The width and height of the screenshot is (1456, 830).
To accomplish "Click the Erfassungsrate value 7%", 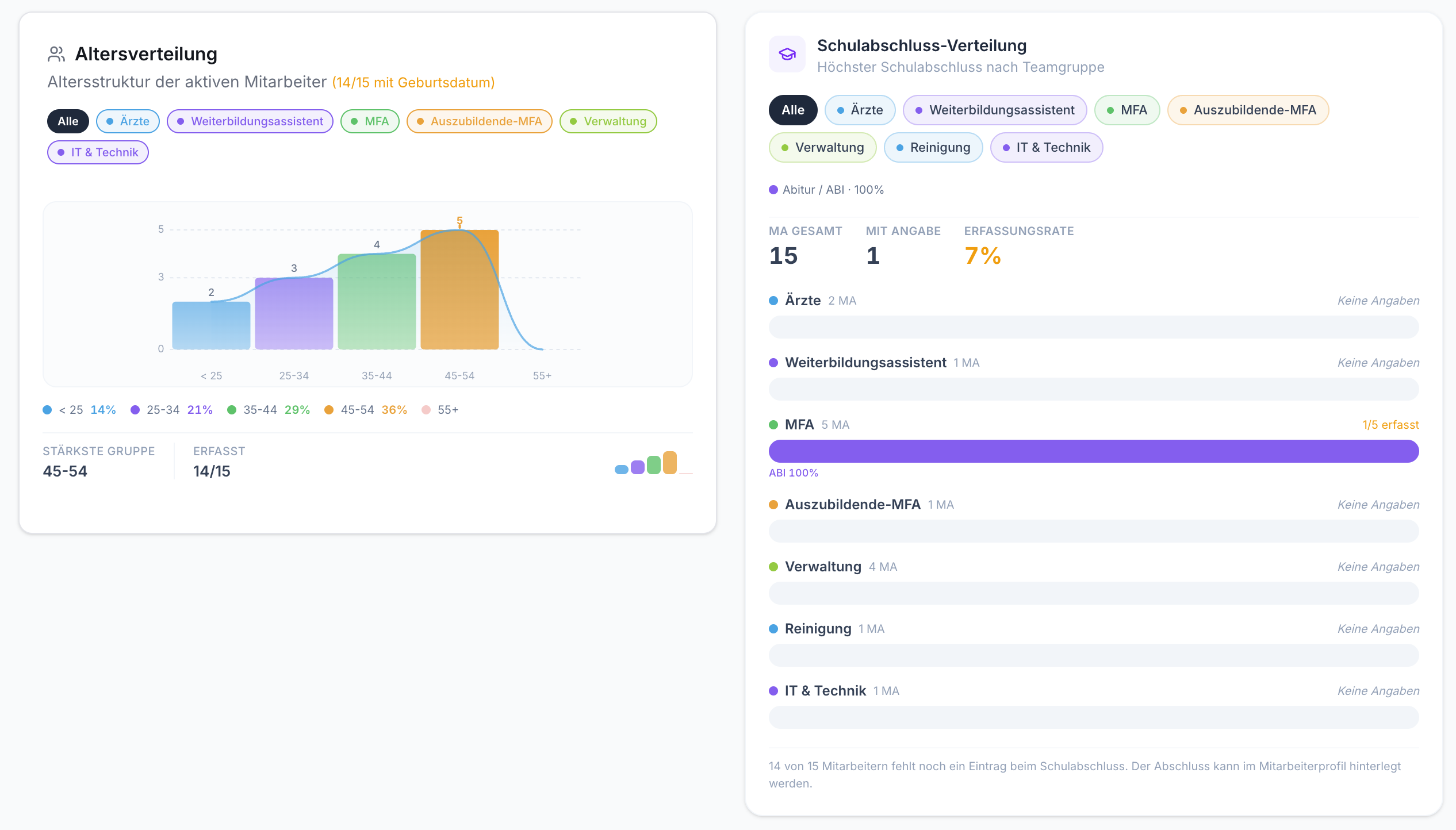I will [983, 256].
